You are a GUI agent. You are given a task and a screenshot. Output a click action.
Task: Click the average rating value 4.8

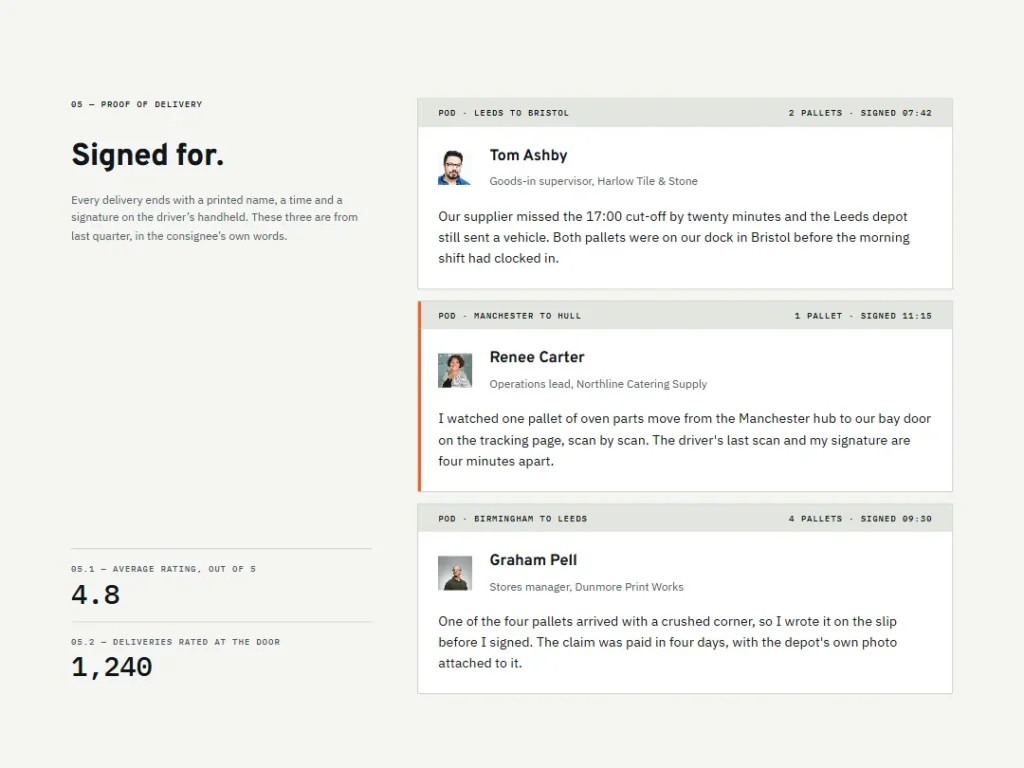pyautogui.click(x=95, y=595)
